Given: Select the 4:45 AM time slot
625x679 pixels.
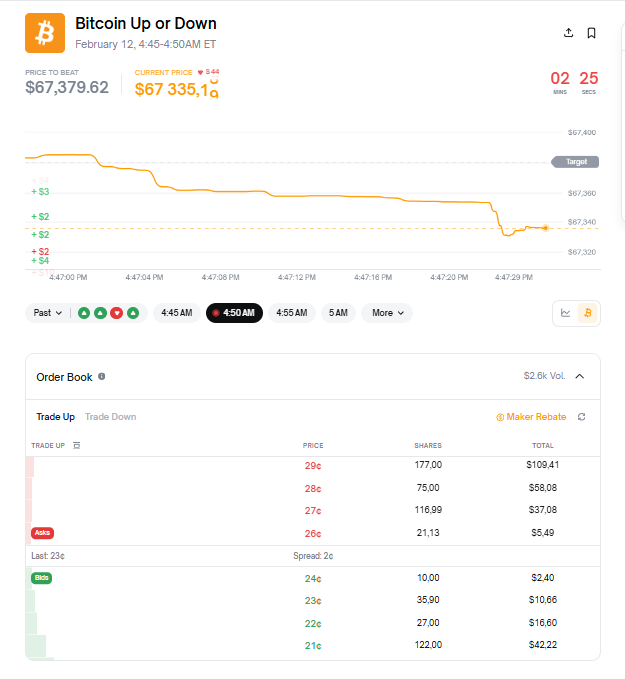Looking at the screenshot, I should pyautogui.click(x=177, y=313).
